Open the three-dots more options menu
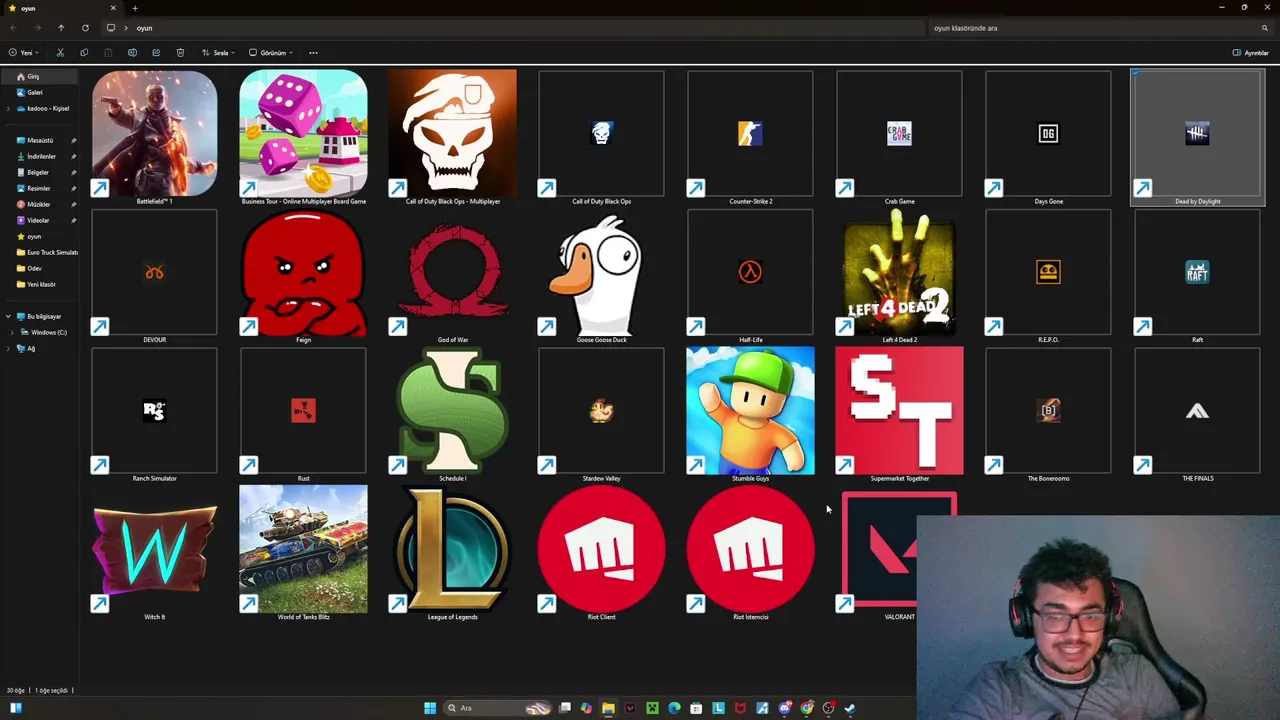Viewport: 1280px width, 720px height. tap(313, 53)
